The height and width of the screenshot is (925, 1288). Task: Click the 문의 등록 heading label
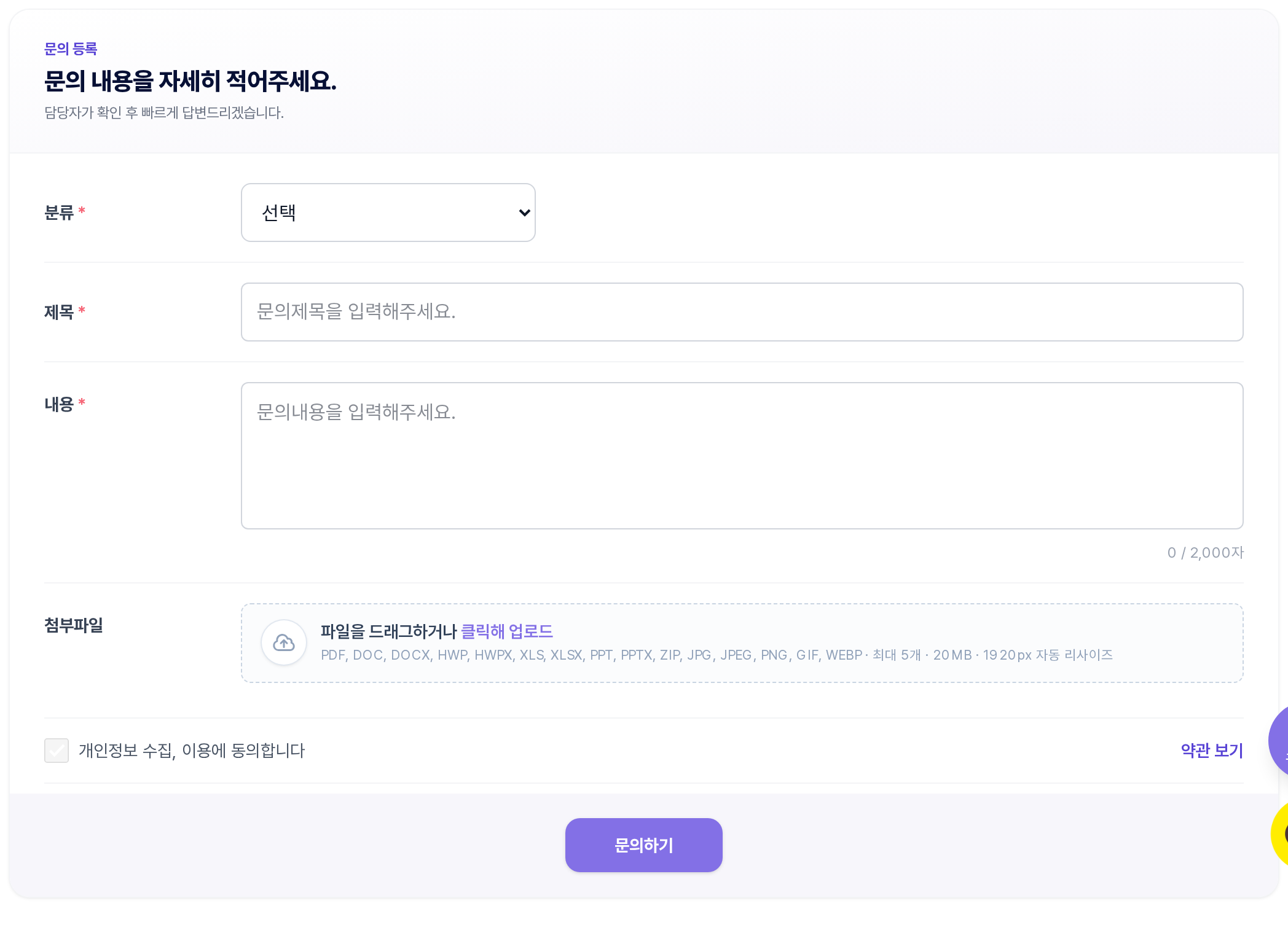pyautogui.click(x=71, y=49)
